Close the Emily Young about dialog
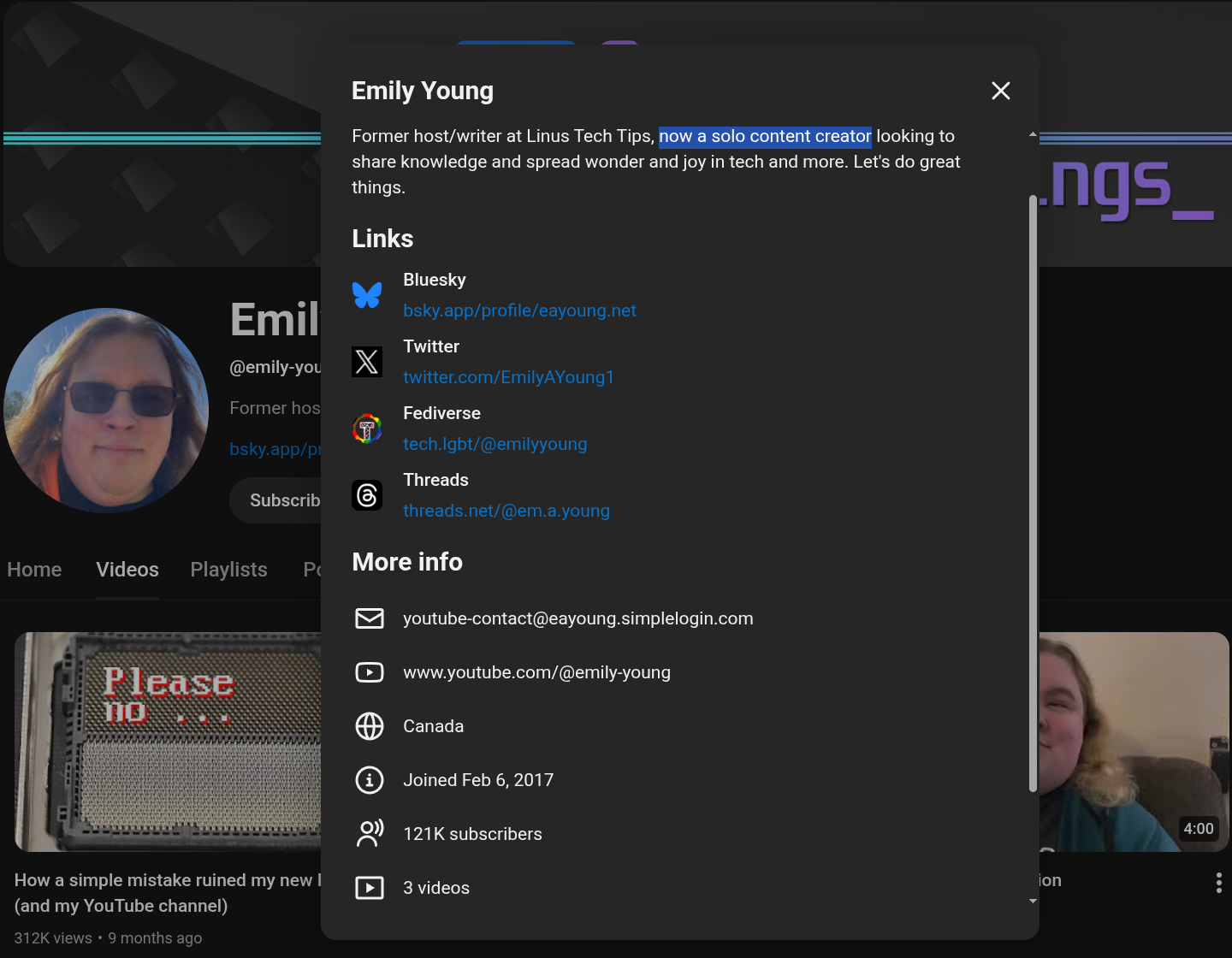Image resolution: width=1232 pixels, height=958 pixels. pos(1000,91)
